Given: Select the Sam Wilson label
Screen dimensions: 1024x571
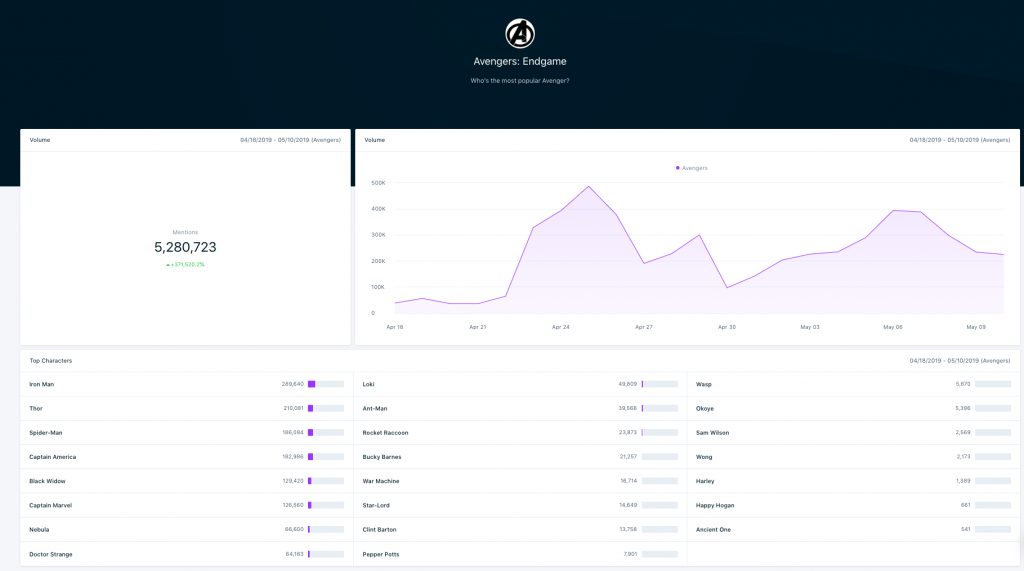Looking at the screenshot, I should 712,432.
